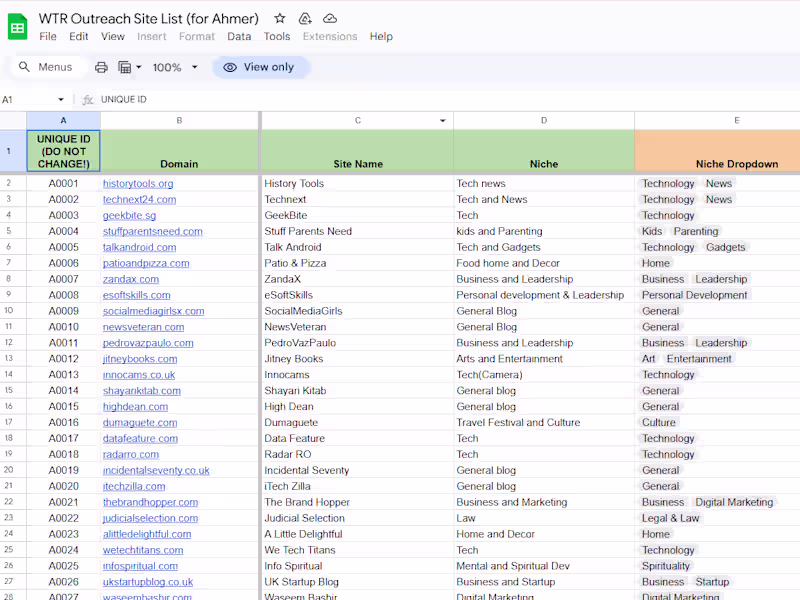Click the add to Drive icon
The height and width of the screenshot is (600, 800).
(x=305, y=19)
